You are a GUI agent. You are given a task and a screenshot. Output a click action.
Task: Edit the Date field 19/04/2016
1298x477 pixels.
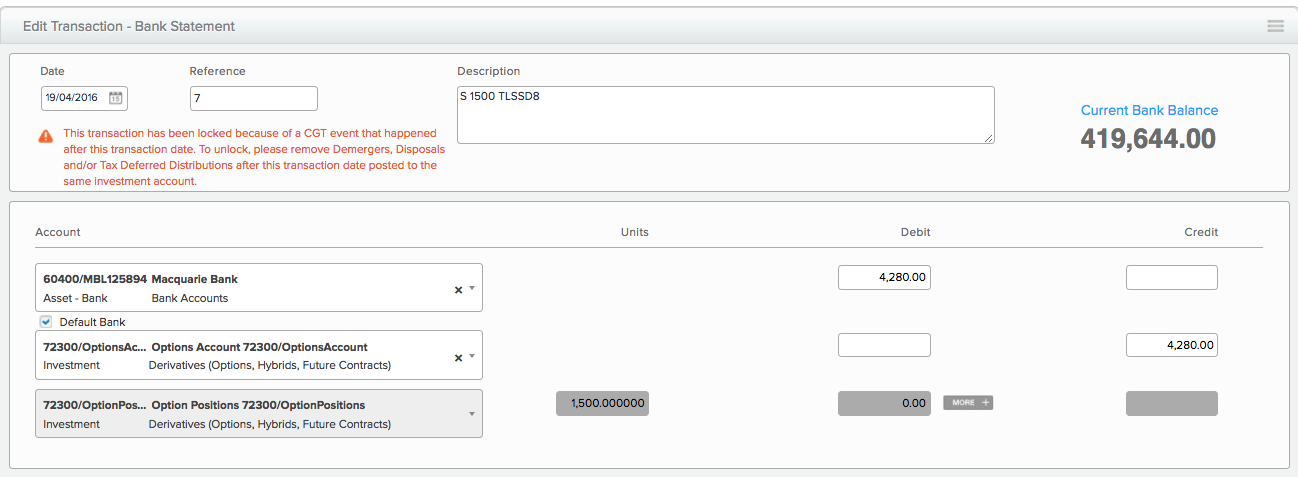coord(84,98)
